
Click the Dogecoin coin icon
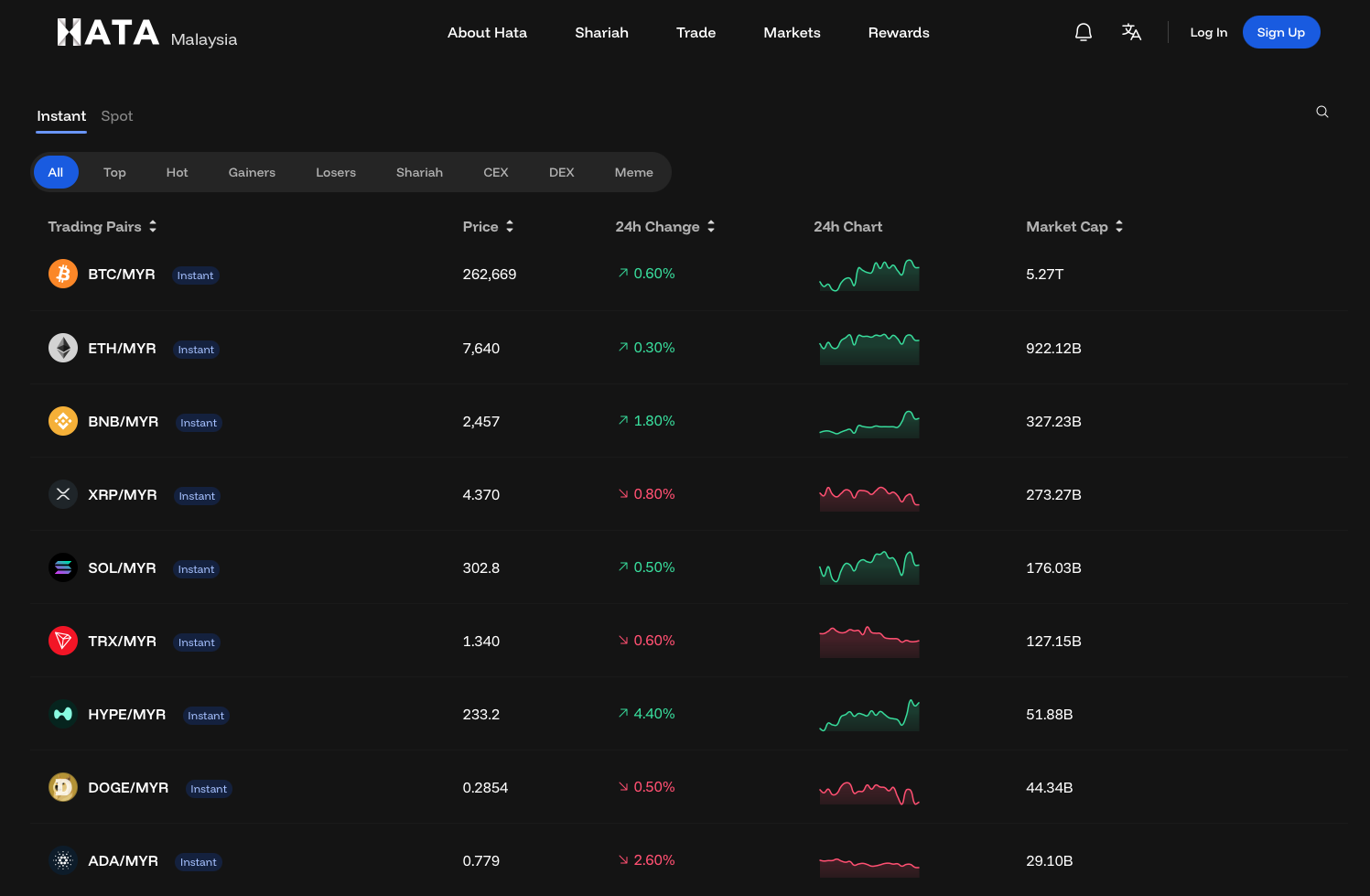(63, 787)
